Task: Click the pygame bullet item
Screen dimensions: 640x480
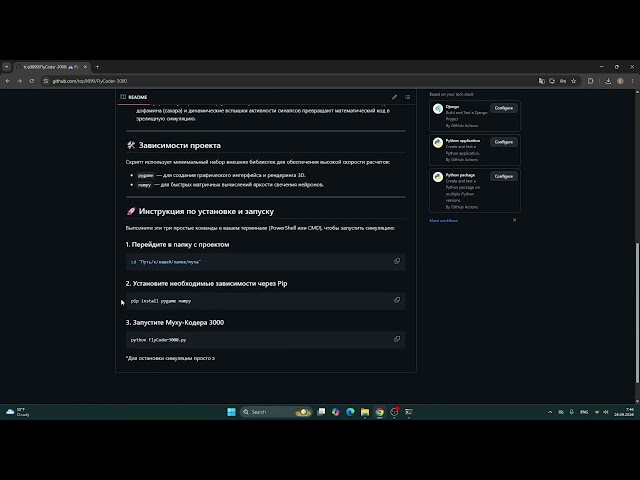Action: pos(222,175)
